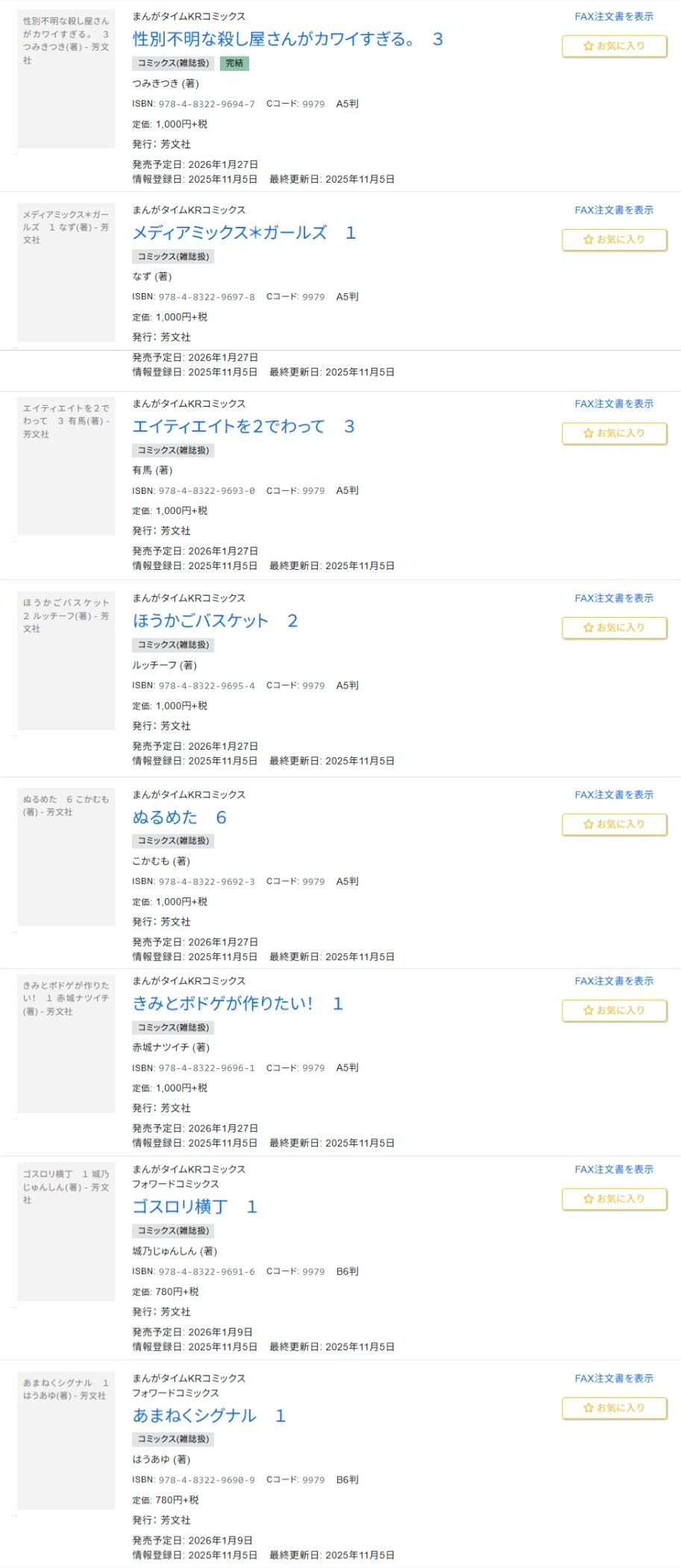Click star favorite button for メディアミックス*ガールズ 1
The height and width of the screenshot is (1568, 681).
pos(614,240)
